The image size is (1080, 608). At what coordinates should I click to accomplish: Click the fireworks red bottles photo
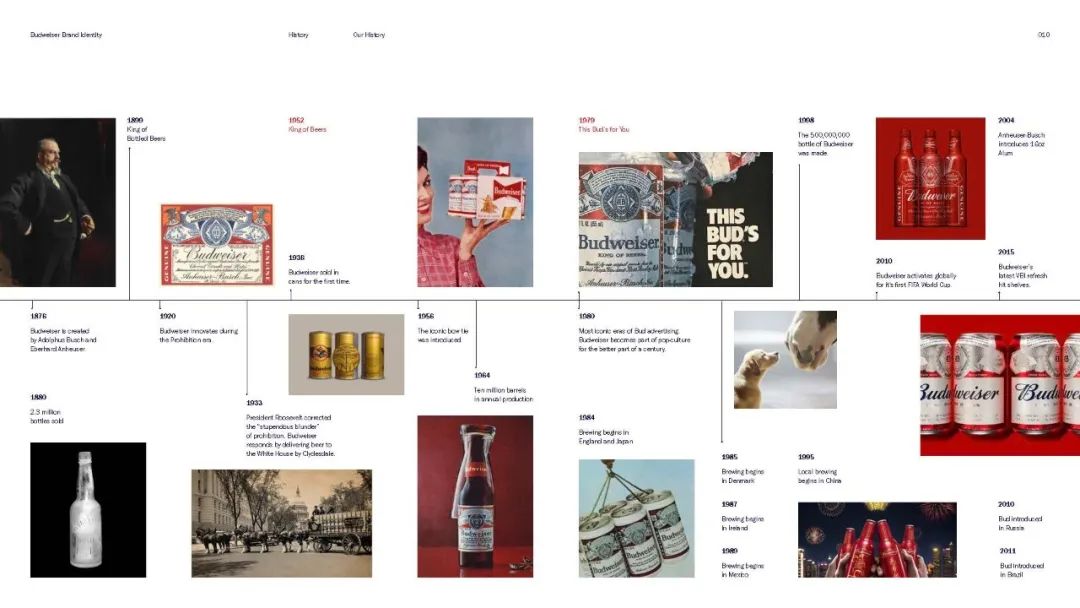click(x=877, y=539)
